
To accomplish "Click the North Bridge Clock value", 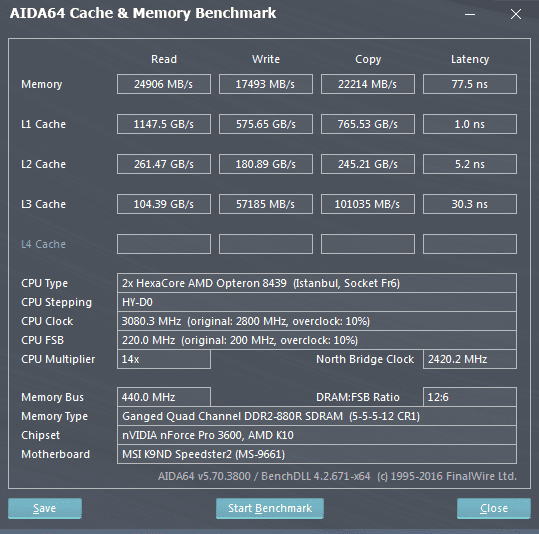I will [x=470, y=359].
